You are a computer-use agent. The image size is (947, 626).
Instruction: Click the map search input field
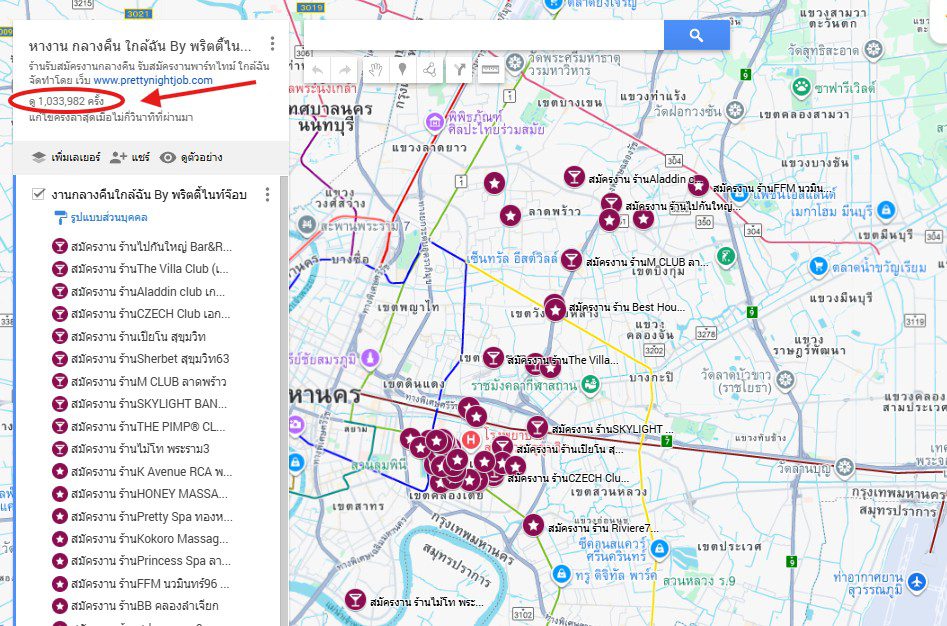[x=484, y=36]
